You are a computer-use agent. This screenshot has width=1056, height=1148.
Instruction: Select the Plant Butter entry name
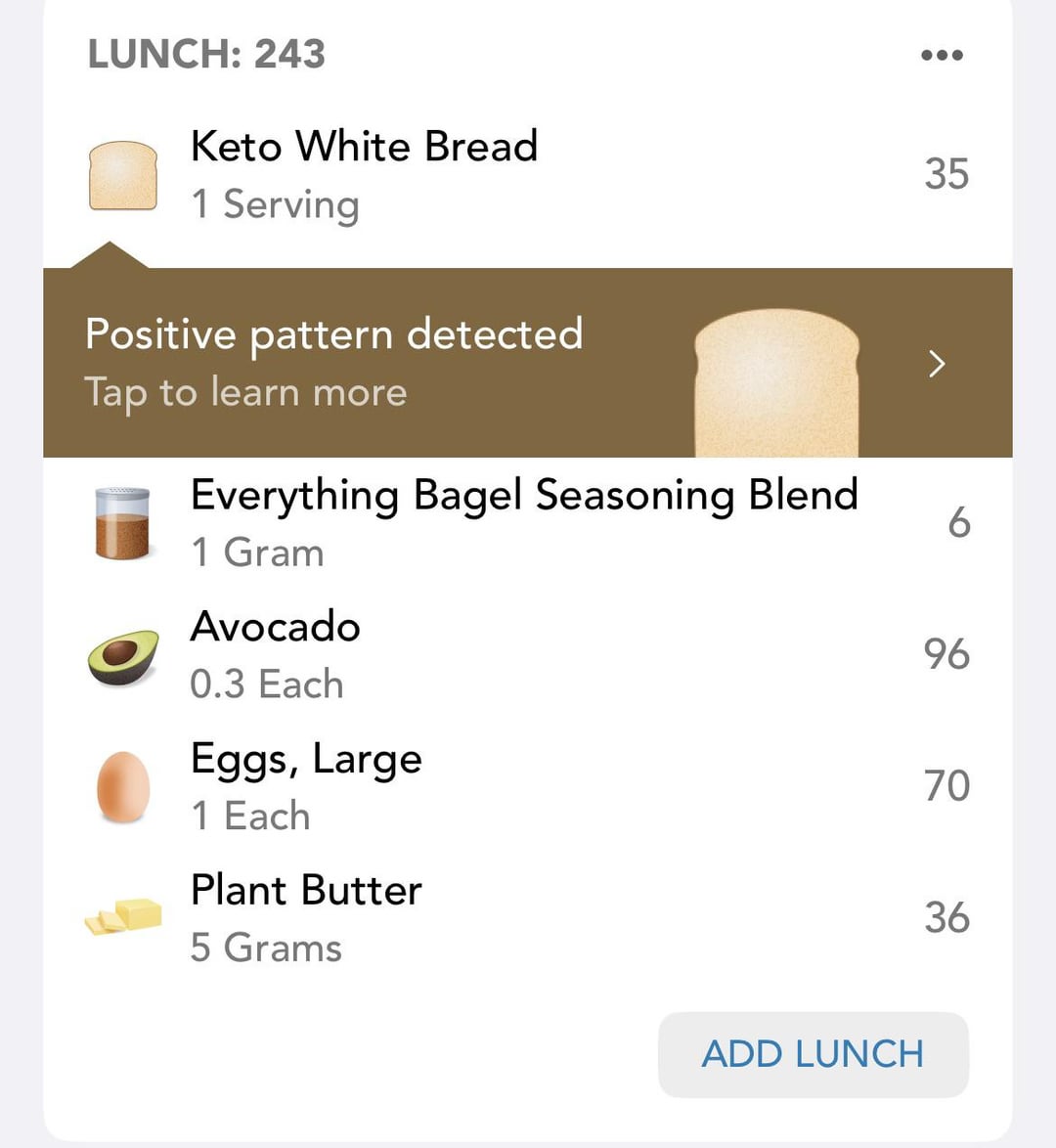pyautogui.click(x=306, y=890)
